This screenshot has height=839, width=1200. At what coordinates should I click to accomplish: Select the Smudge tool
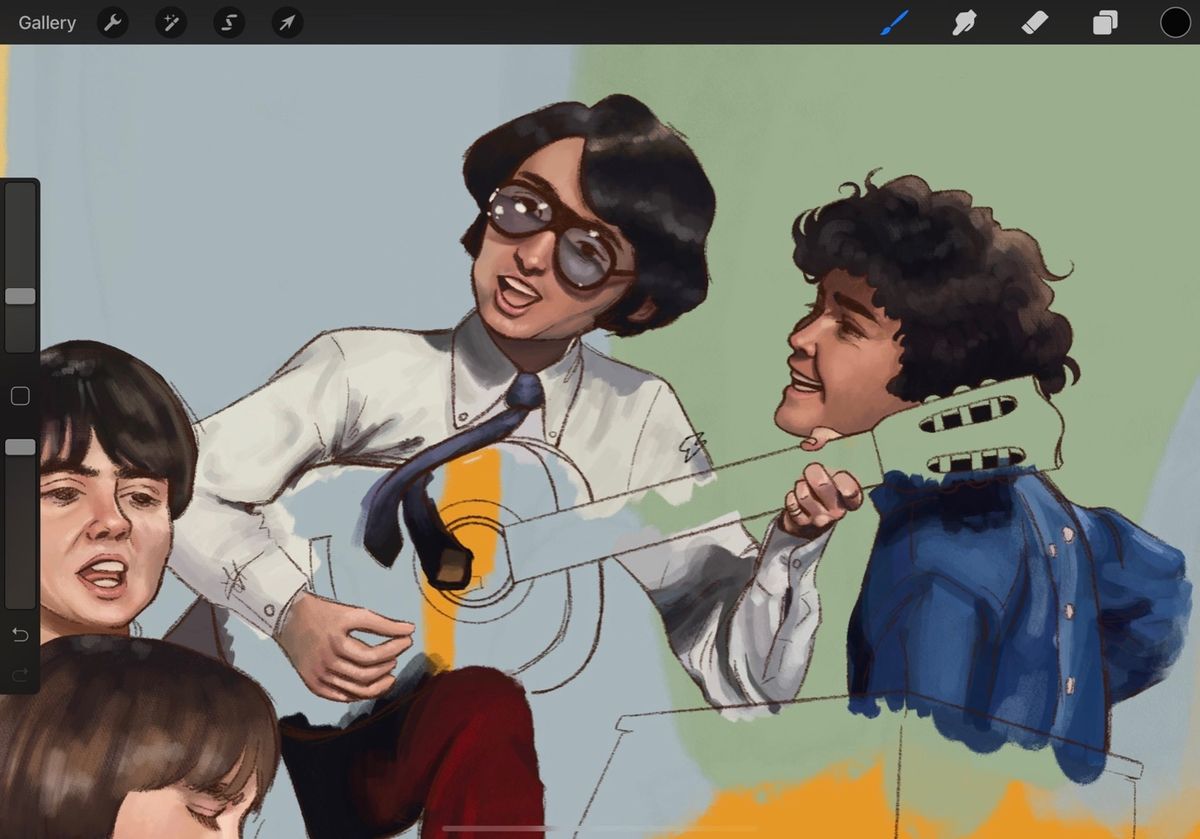point(965,22)
